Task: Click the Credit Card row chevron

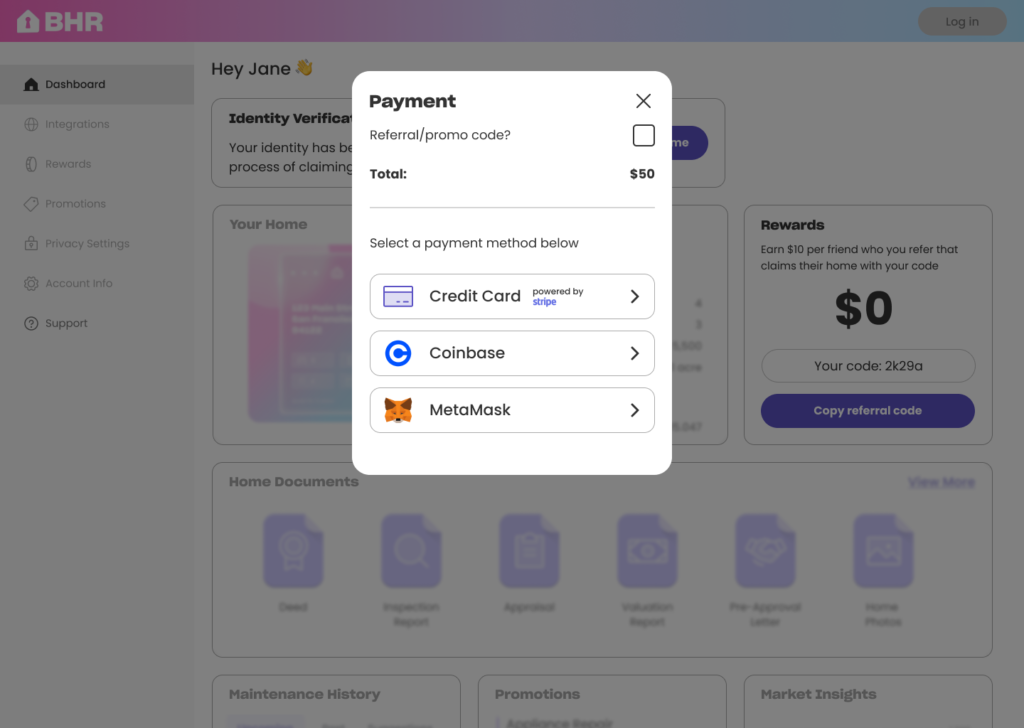Action: pos(634,296)
